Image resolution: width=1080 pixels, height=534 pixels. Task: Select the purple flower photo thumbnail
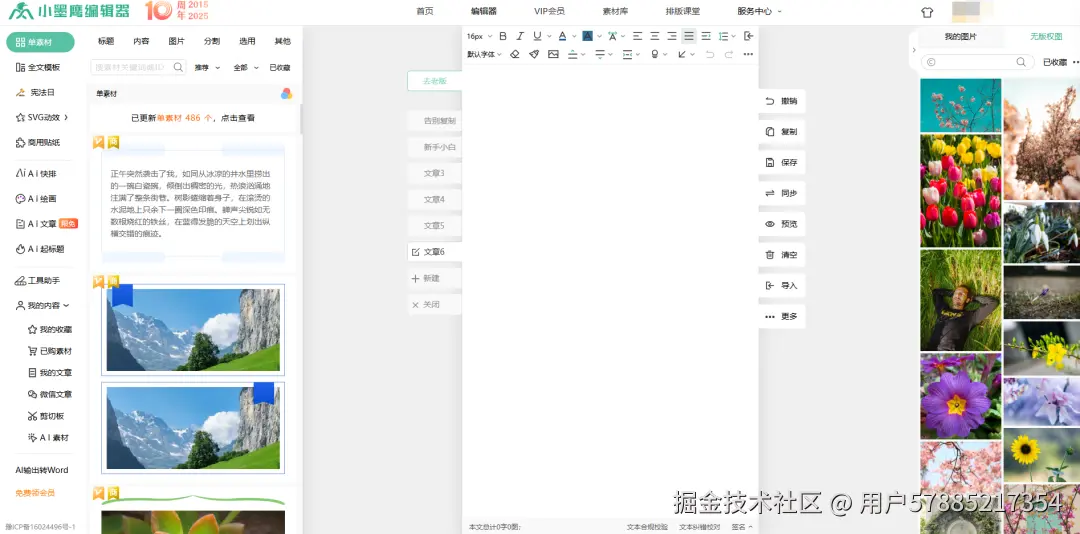point(960,396)
